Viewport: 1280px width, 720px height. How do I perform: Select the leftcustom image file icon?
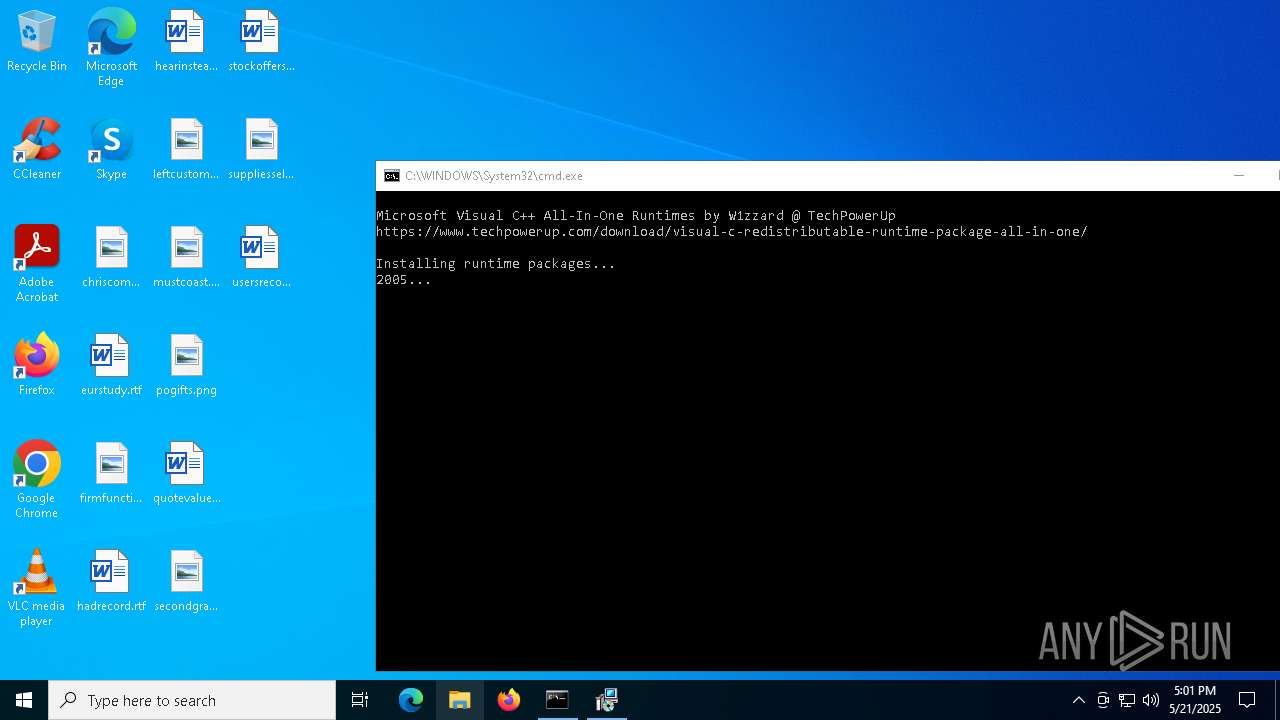186,150
